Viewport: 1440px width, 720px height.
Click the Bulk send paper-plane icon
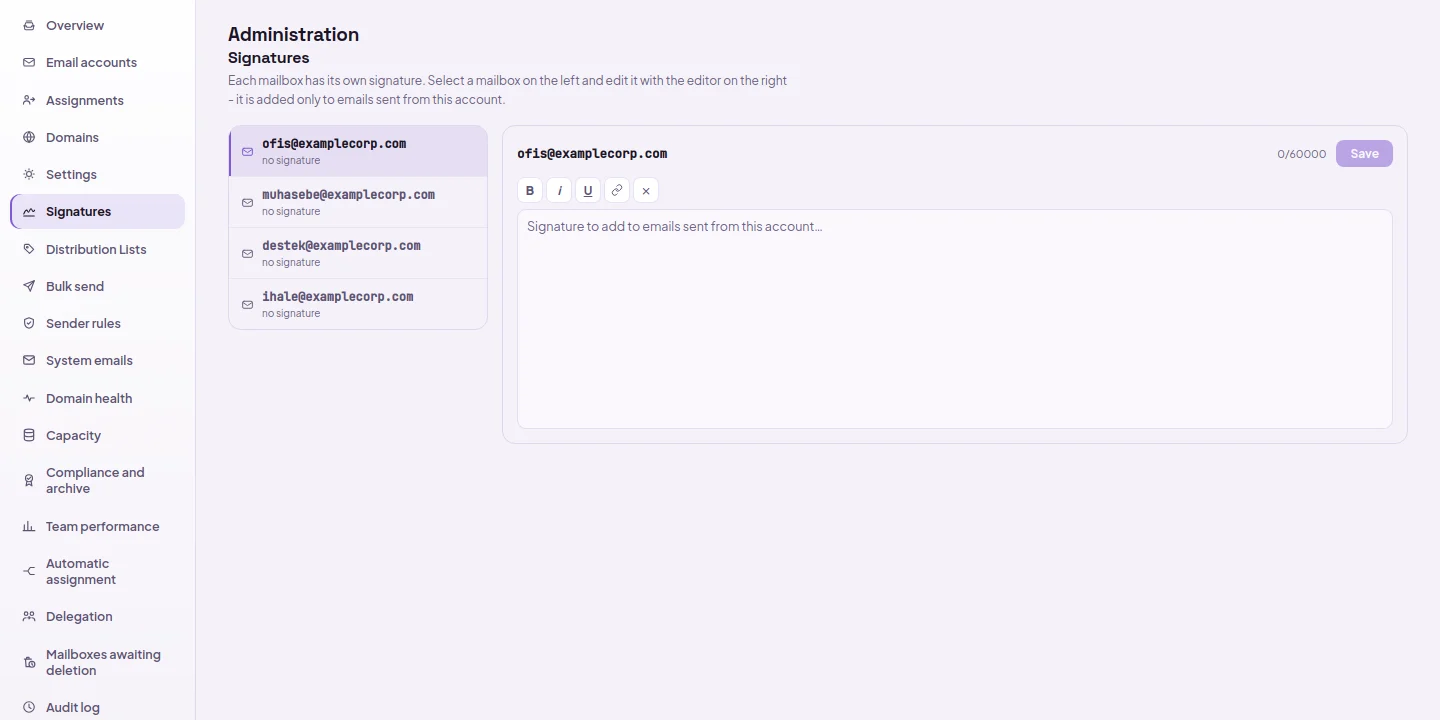29,286
